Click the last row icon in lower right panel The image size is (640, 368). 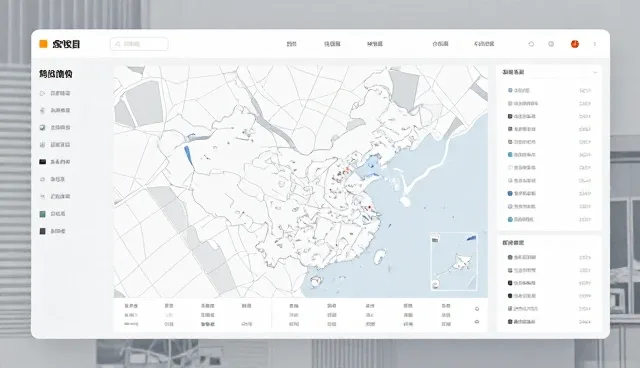pos(510,322)
